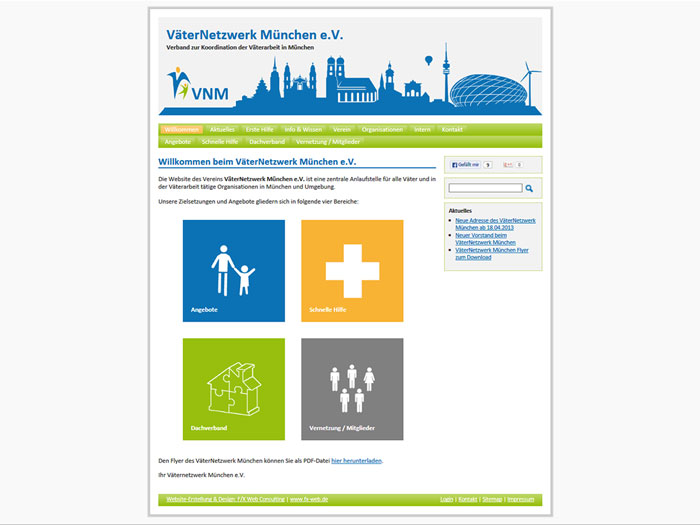Open 'Neuer Vorstand beim VäterNetzwerk München' link
700x525 pixels.
[485, 239]
